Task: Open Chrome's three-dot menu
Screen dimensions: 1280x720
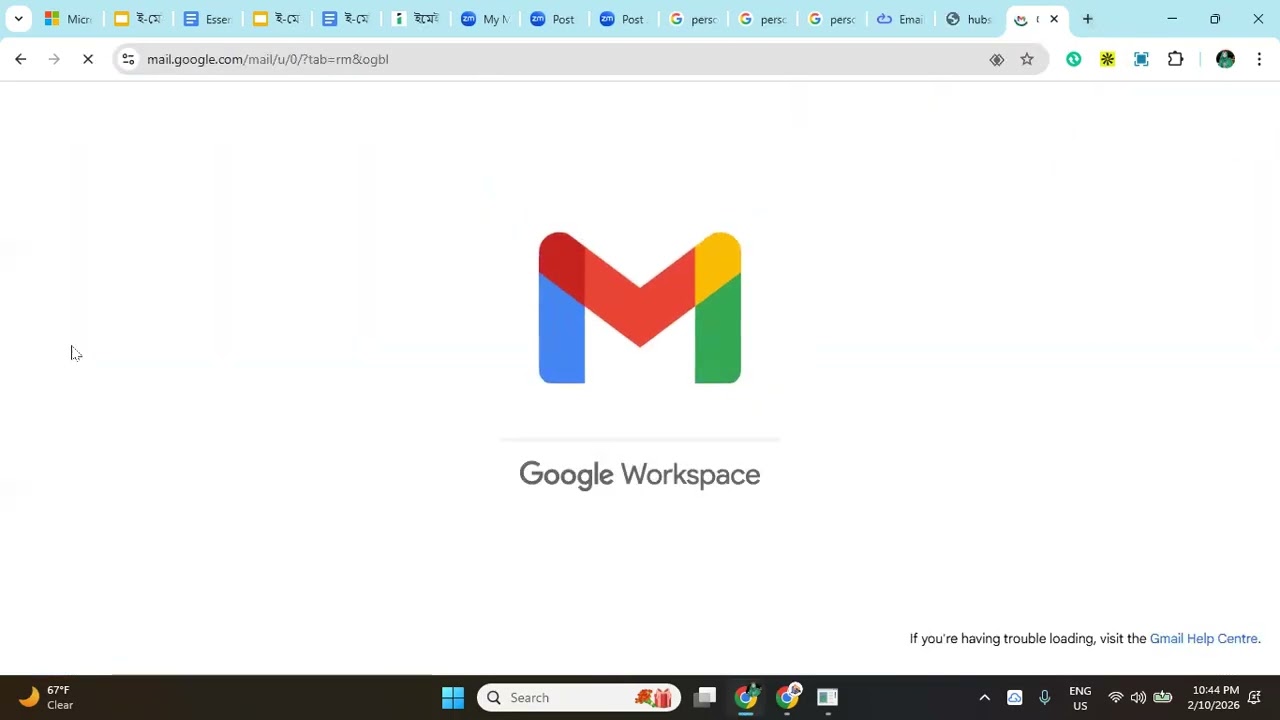Action: click(x=1259, y=59)
